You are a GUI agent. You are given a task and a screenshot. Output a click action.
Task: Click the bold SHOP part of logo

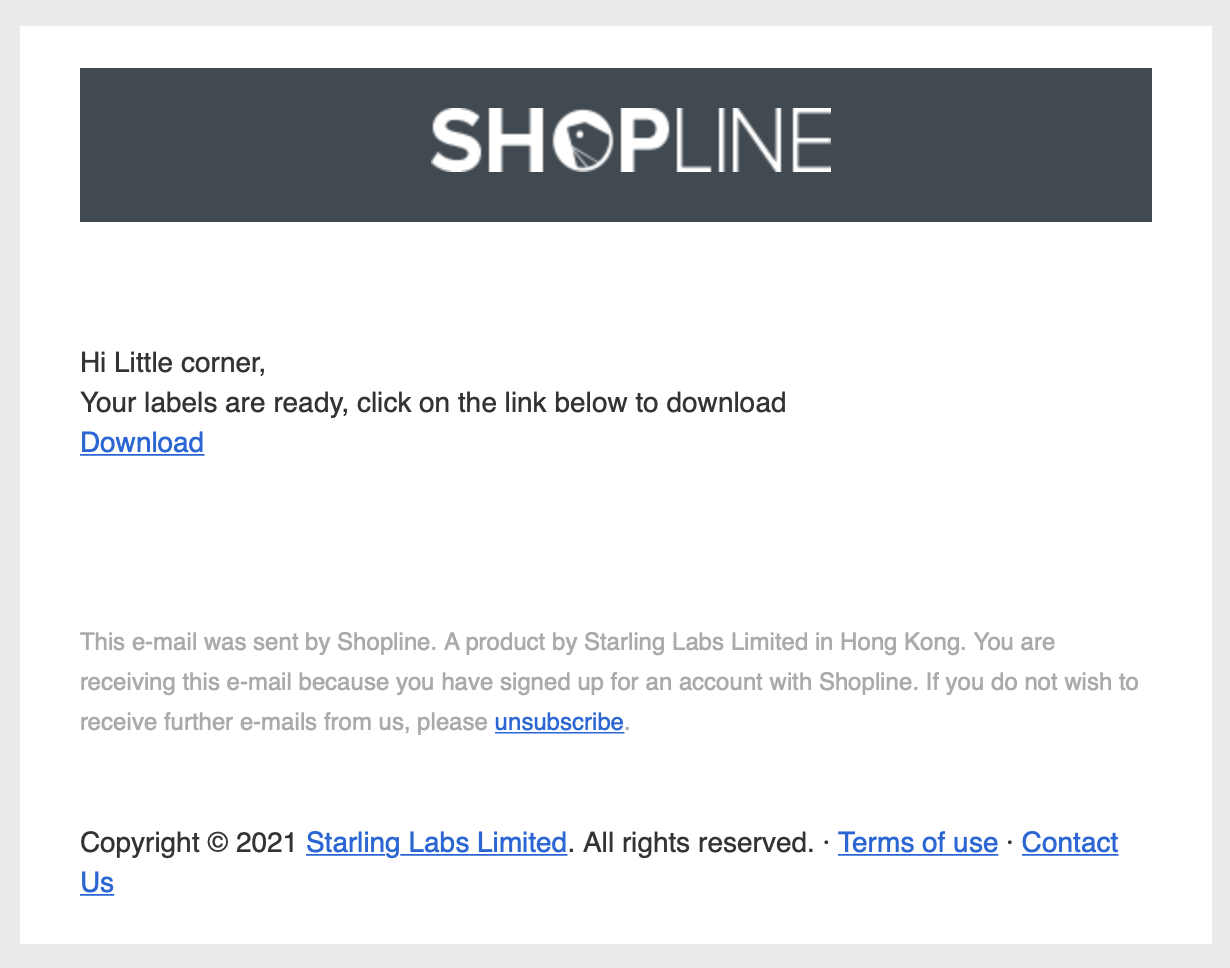click(546, 141)
